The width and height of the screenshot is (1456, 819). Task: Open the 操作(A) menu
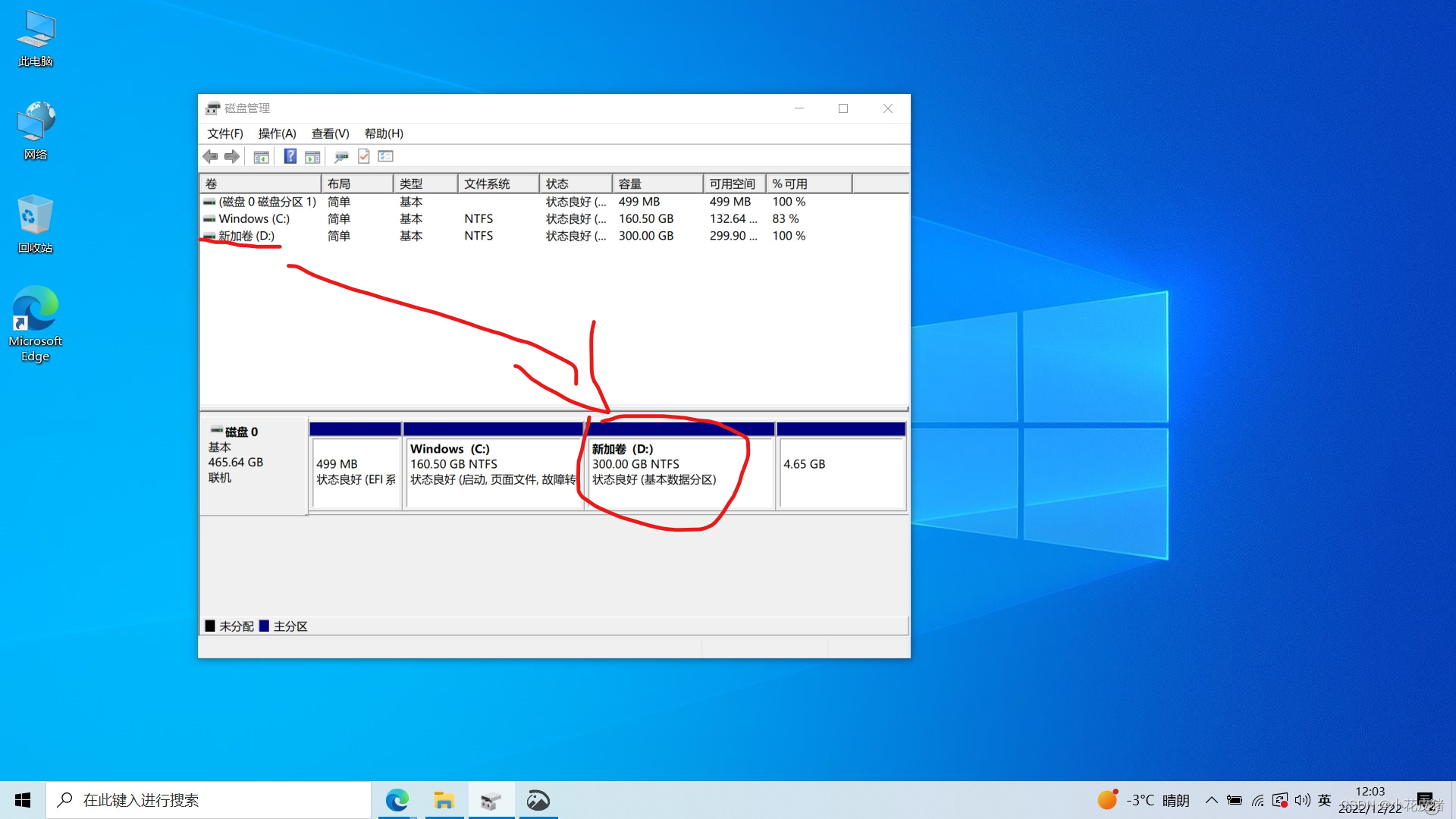tap(277, 133)
